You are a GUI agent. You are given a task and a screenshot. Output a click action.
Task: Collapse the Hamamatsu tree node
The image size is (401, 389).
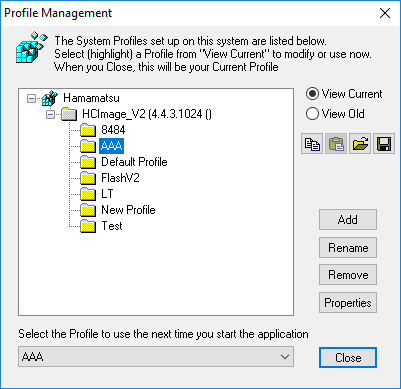(31, 98)
